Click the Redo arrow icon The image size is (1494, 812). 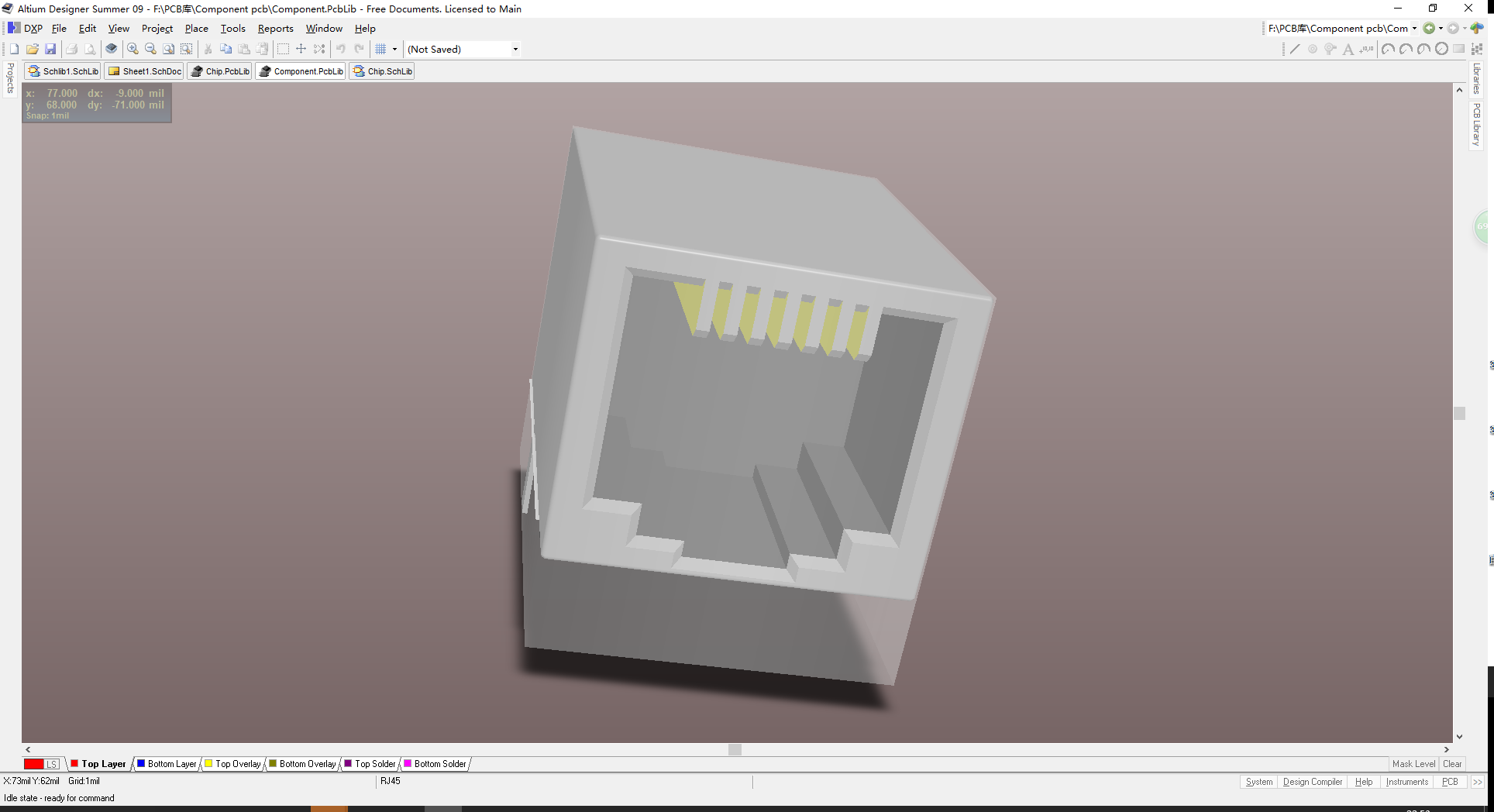coord(360,49)
